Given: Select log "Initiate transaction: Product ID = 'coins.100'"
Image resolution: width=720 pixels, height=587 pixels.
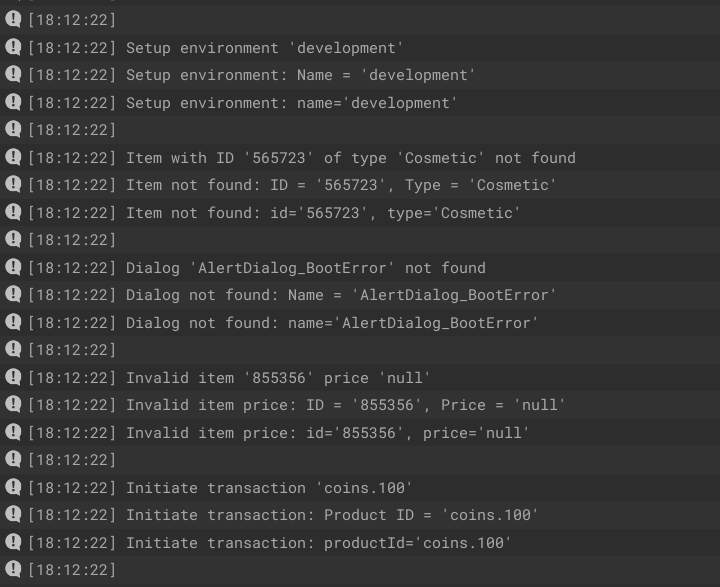Looking at the screenshot, I should pyautogui.click(x=360, y=515).
